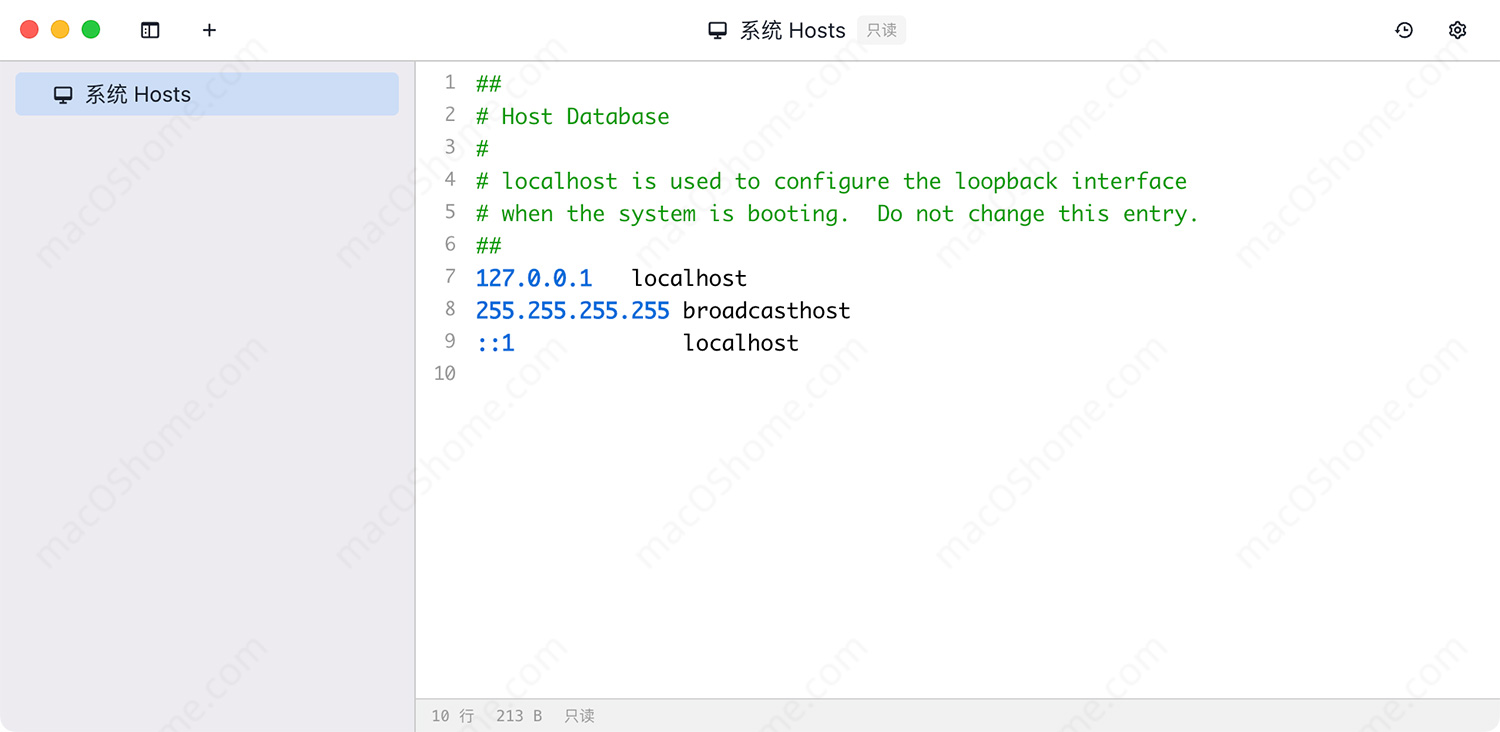Click line number 10 in gutter

pyautogui.click(x=444, y=374)
